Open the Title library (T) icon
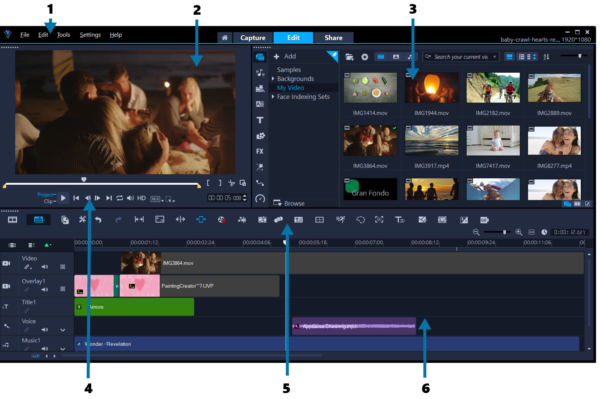This screenshot has width=600, height=399. pos(260,120)
